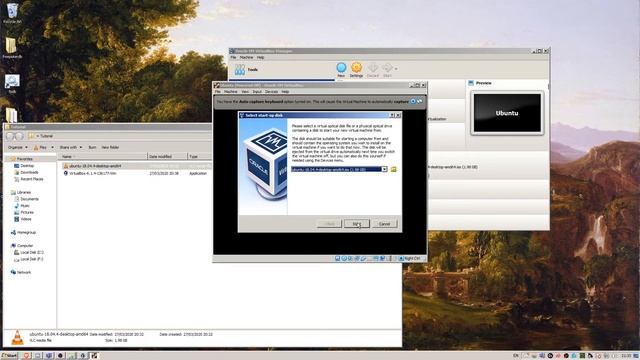Viewport: 640px width, 360px height.
Task: Click Play button in Explorer toolbar
Action: (x=41, y=147)
